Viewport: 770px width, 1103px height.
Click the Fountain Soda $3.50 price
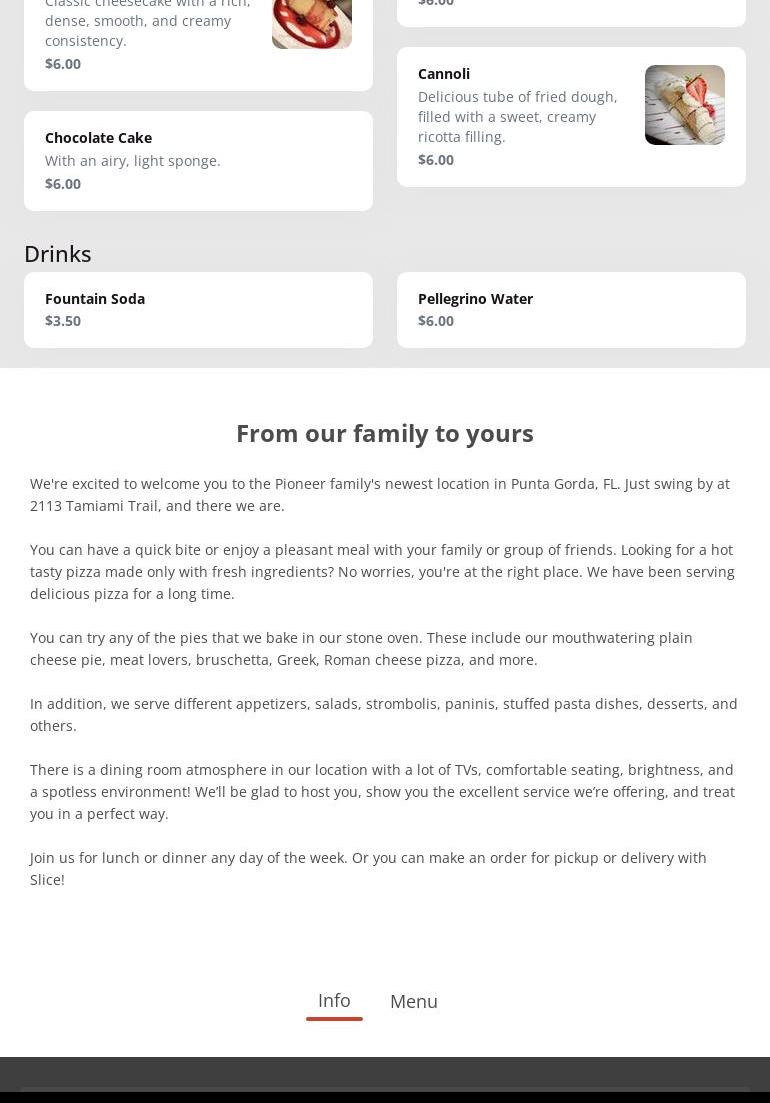click(63, 321)
